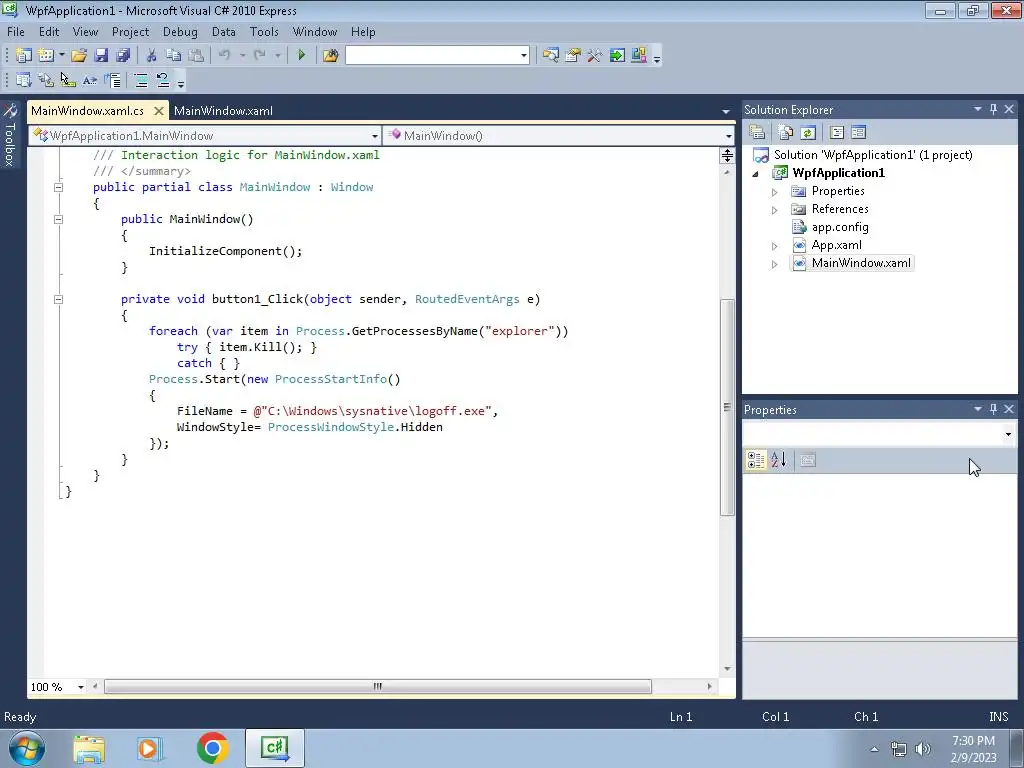
Task: Toggle Categorized view in Properties panel
Action: pos(756,460)
